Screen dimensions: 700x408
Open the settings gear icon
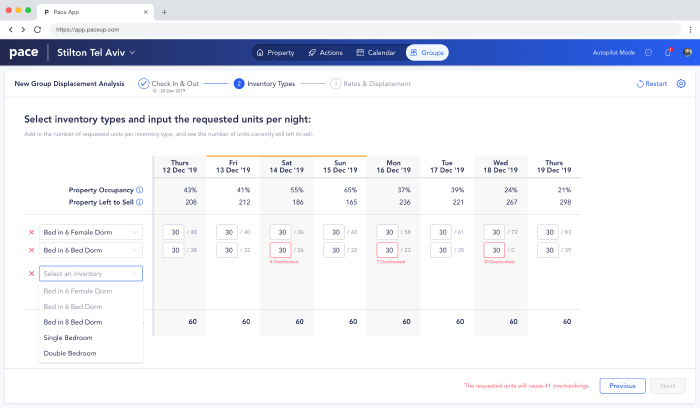coord(681,84)
